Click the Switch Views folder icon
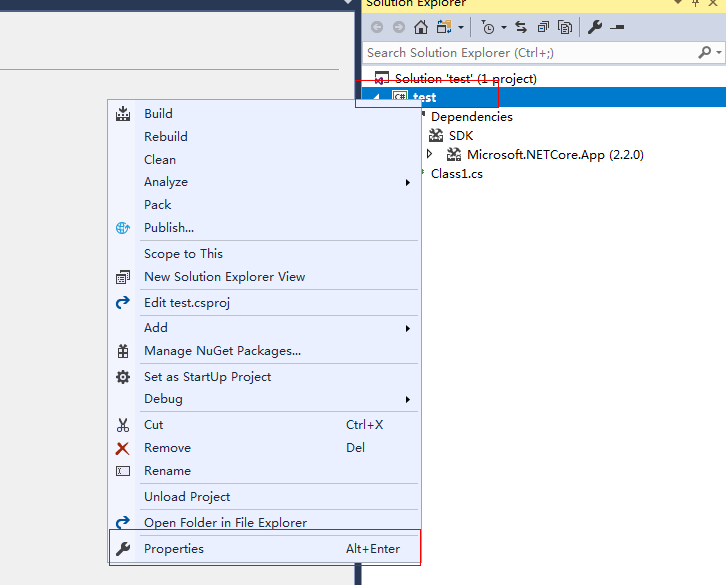The width and height of the screenshot is (726, 585). tap(444, 27)
